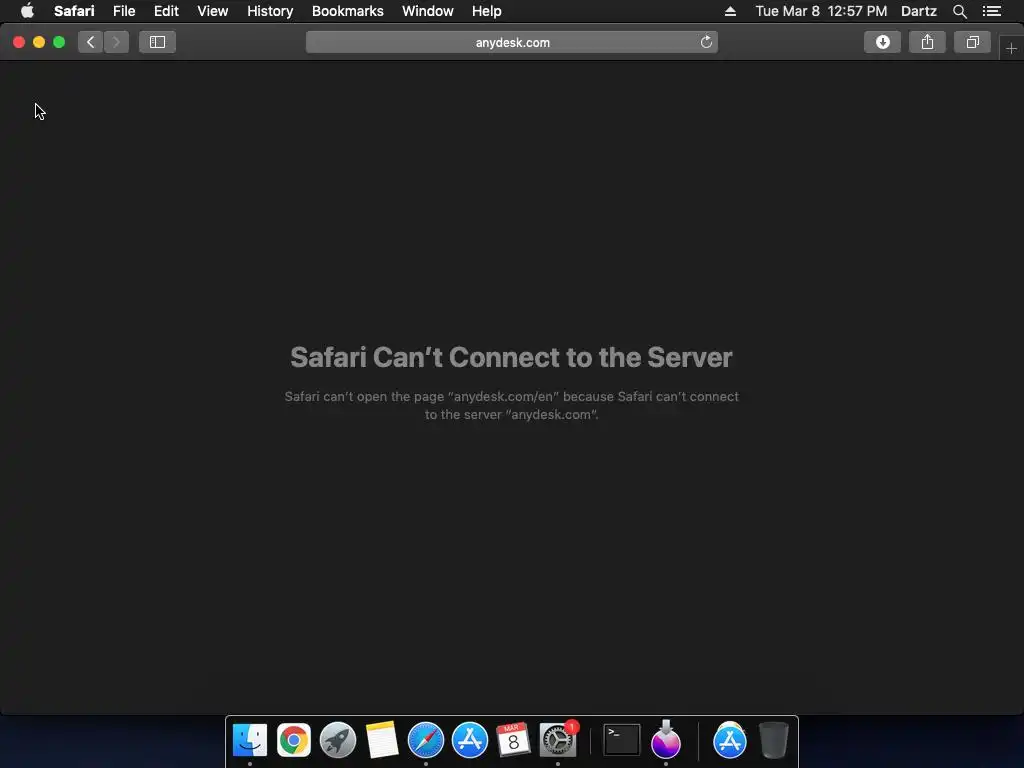The width and height of the screenshot is (1024, 768).
Task: Open the Share menu in Safari toolbar
Action: [x=927, y=42]
